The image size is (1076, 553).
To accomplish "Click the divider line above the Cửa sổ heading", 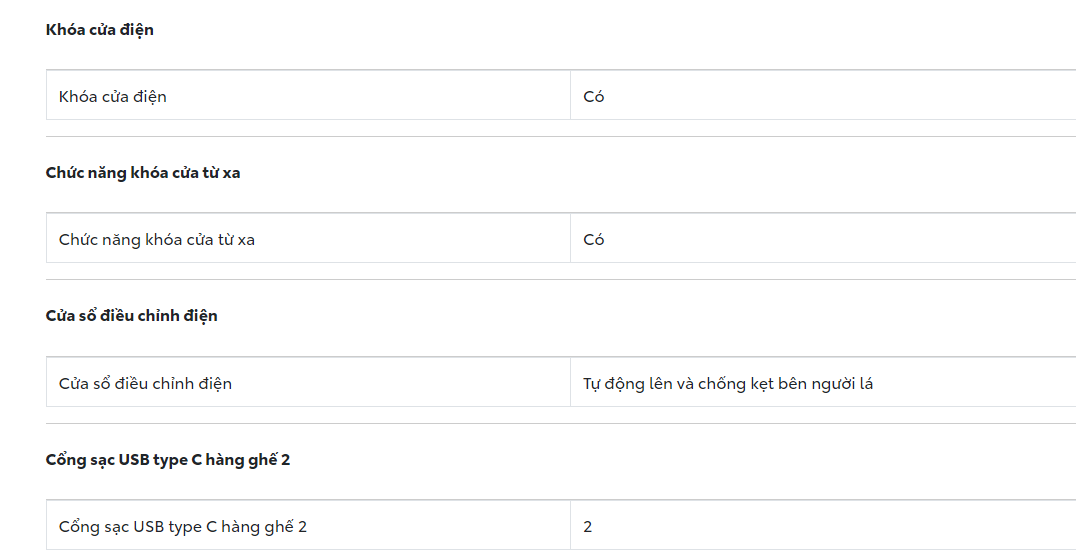I will 560,280.
